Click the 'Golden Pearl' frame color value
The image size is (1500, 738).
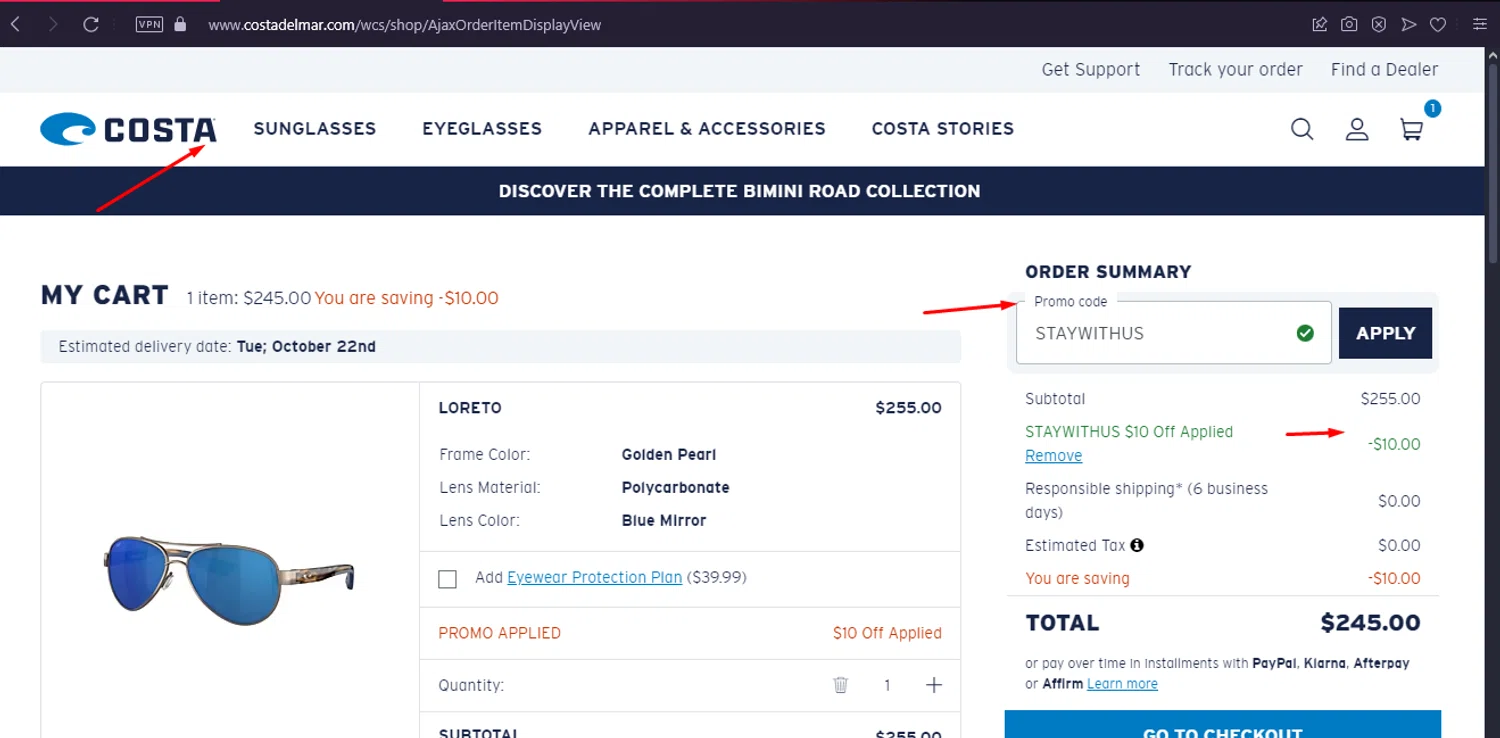coord(669,454)
